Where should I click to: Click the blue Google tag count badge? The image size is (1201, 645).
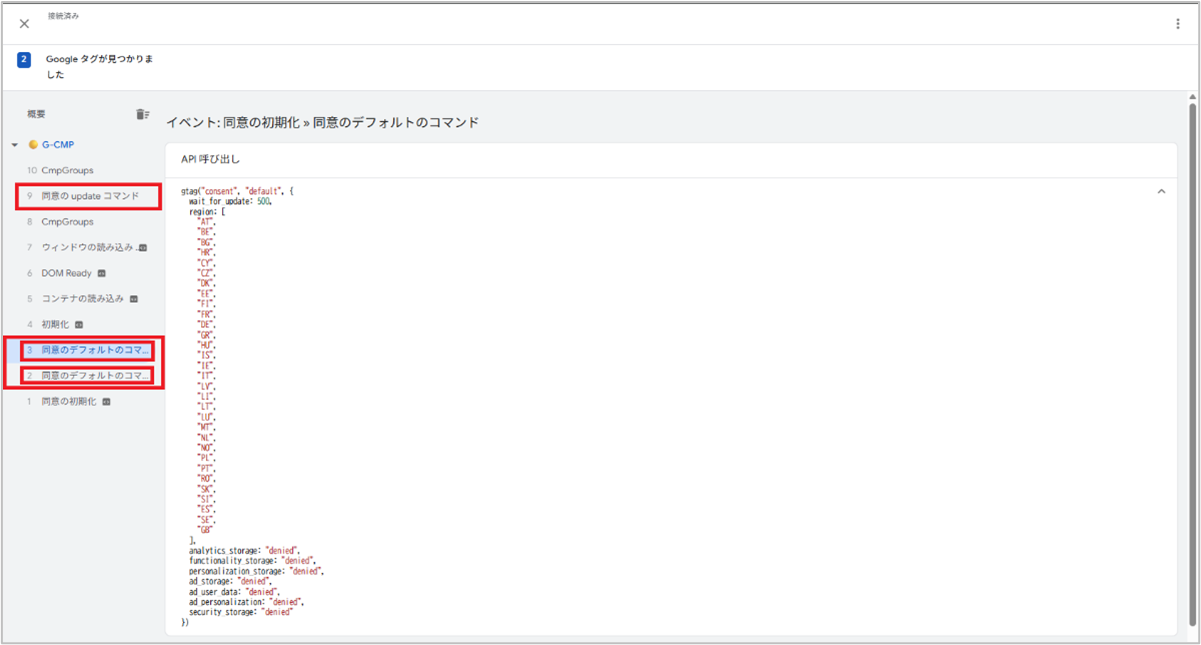pyautogui.click(x=24, y=60)
